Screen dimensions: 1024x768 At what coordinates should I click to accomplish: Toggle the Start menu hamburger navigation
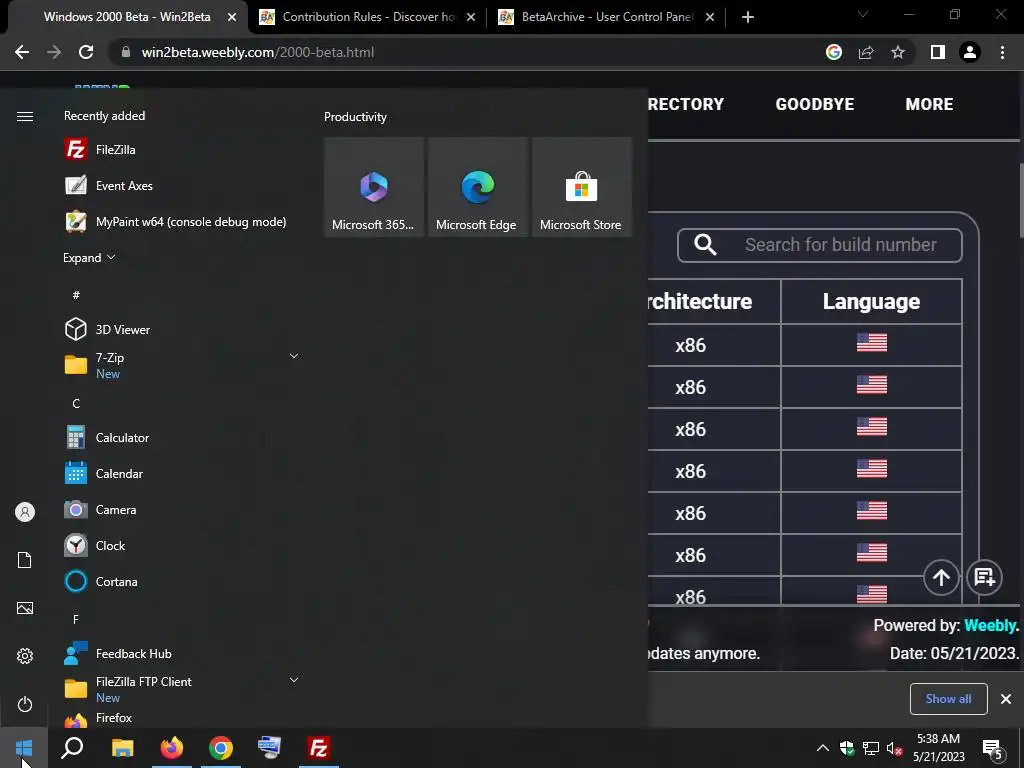click(25, 116)
